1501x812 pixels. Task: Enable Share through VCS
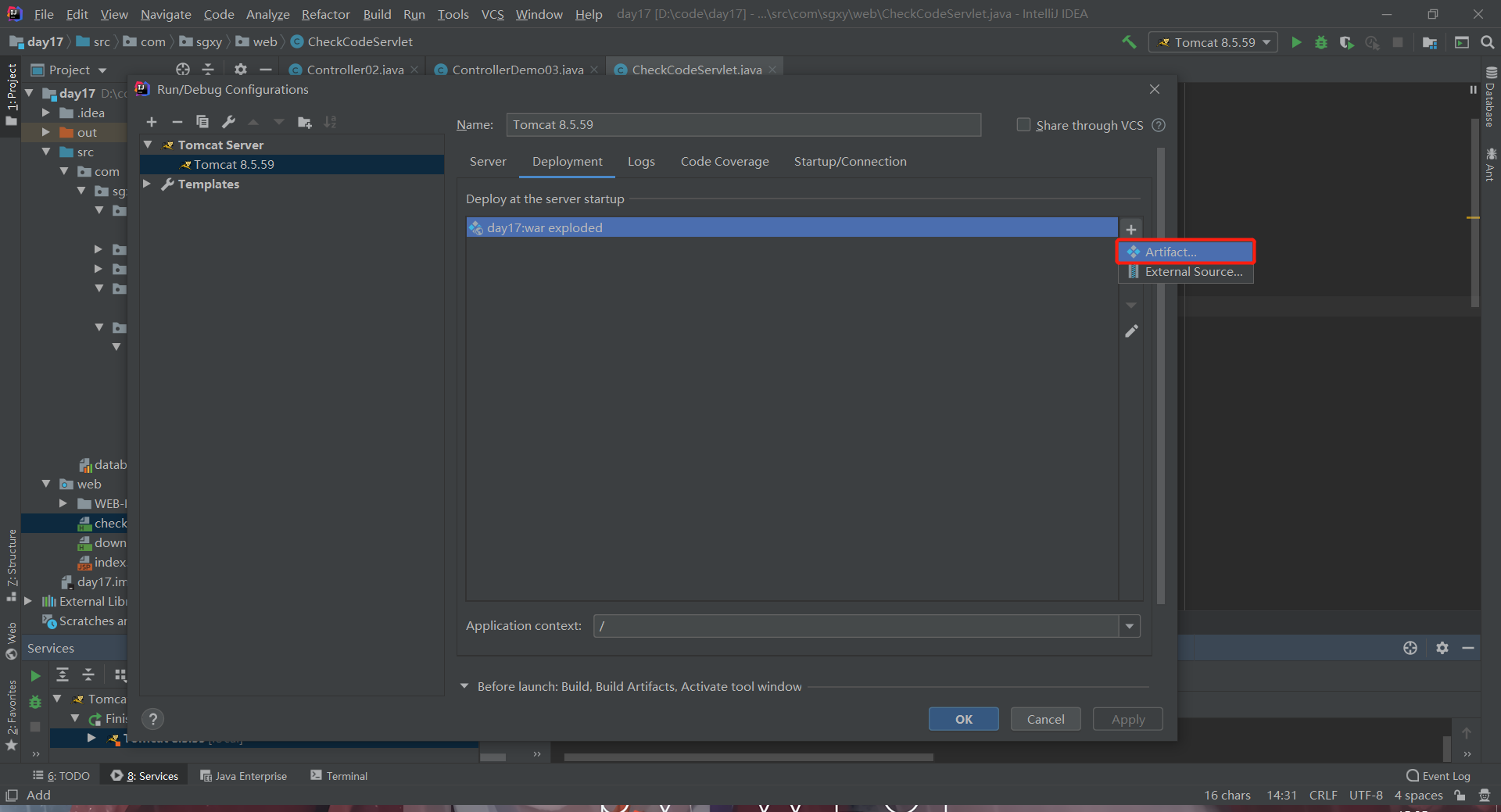point(1022,125)
